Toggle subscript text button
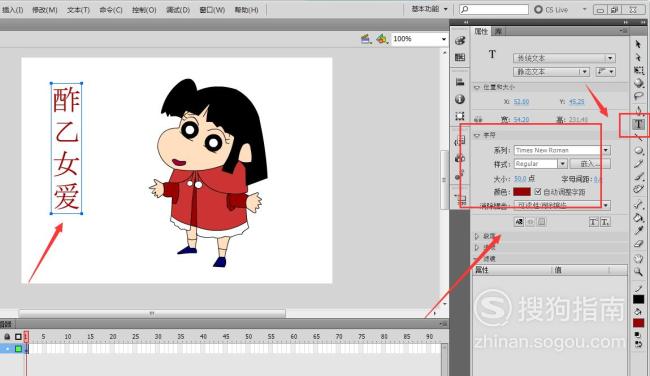Viewport: 650px width, 376px height. point(605,222)
